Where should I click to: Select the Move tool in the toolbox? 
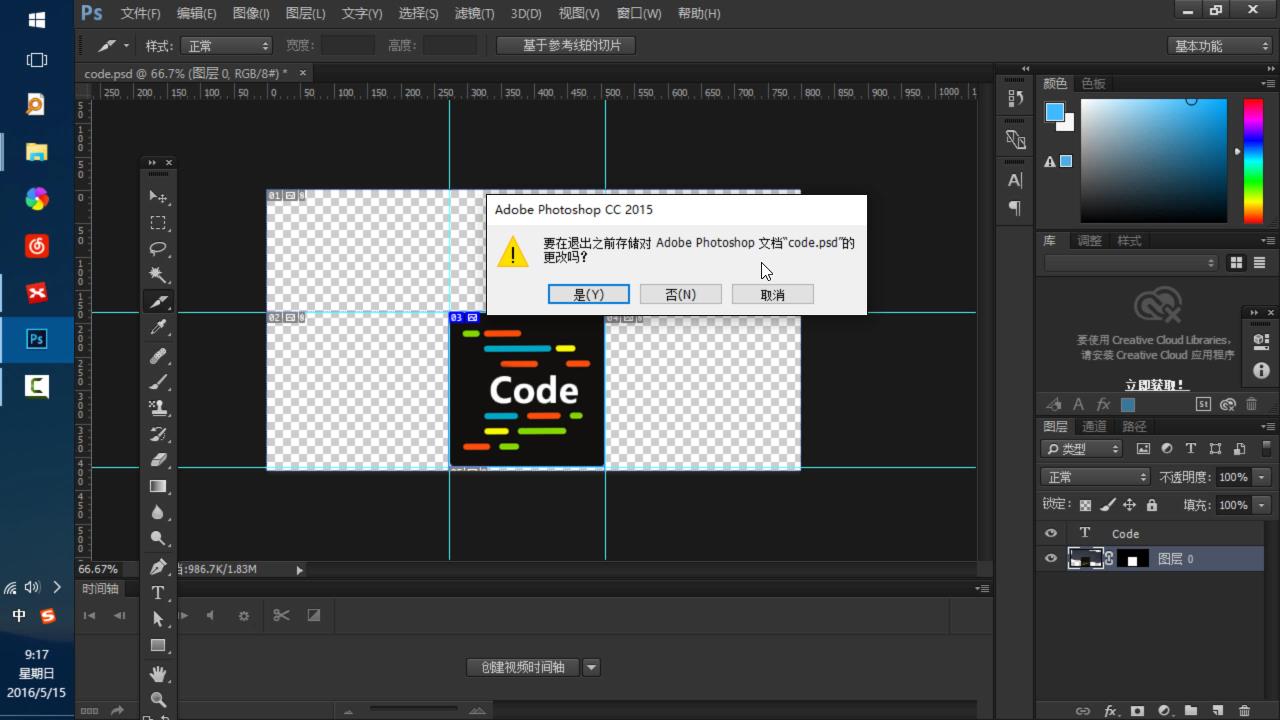tap(158, 196)
